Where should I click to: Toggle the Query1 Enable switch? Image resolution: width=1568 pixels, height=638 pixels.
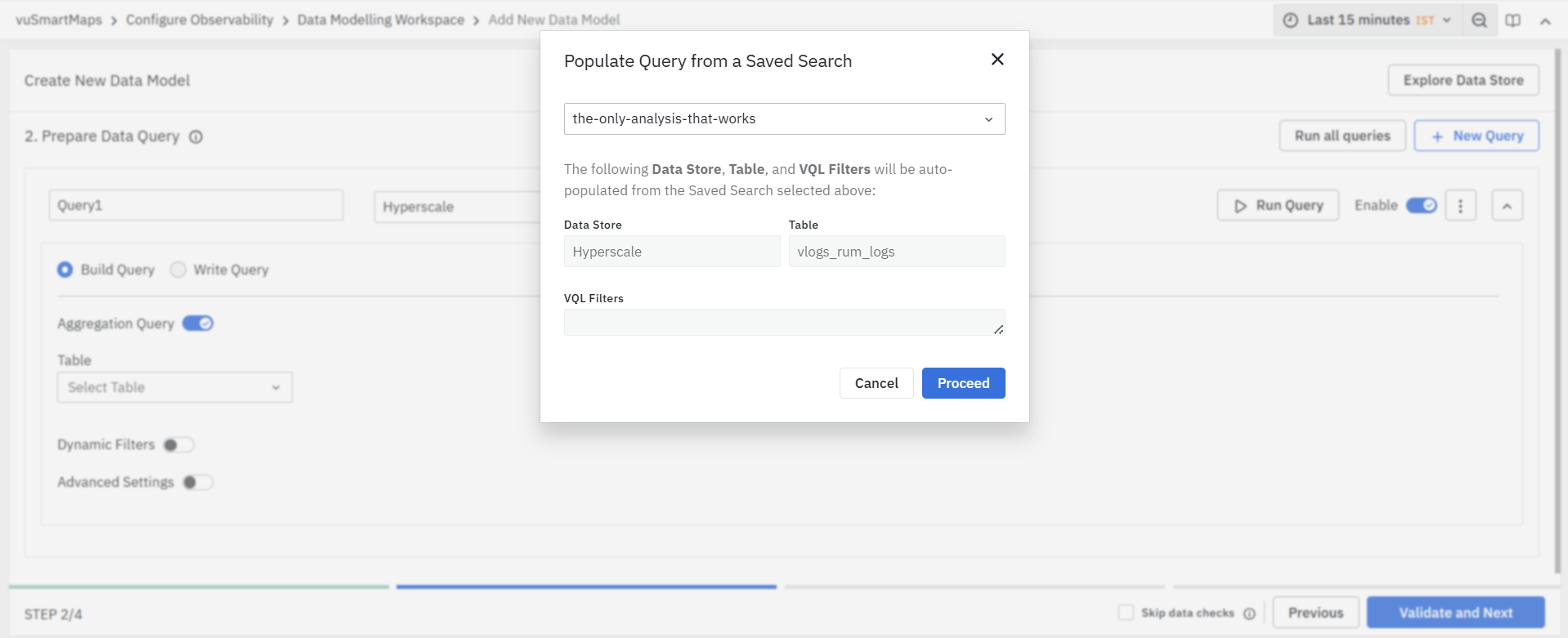tap(1421, 206)
